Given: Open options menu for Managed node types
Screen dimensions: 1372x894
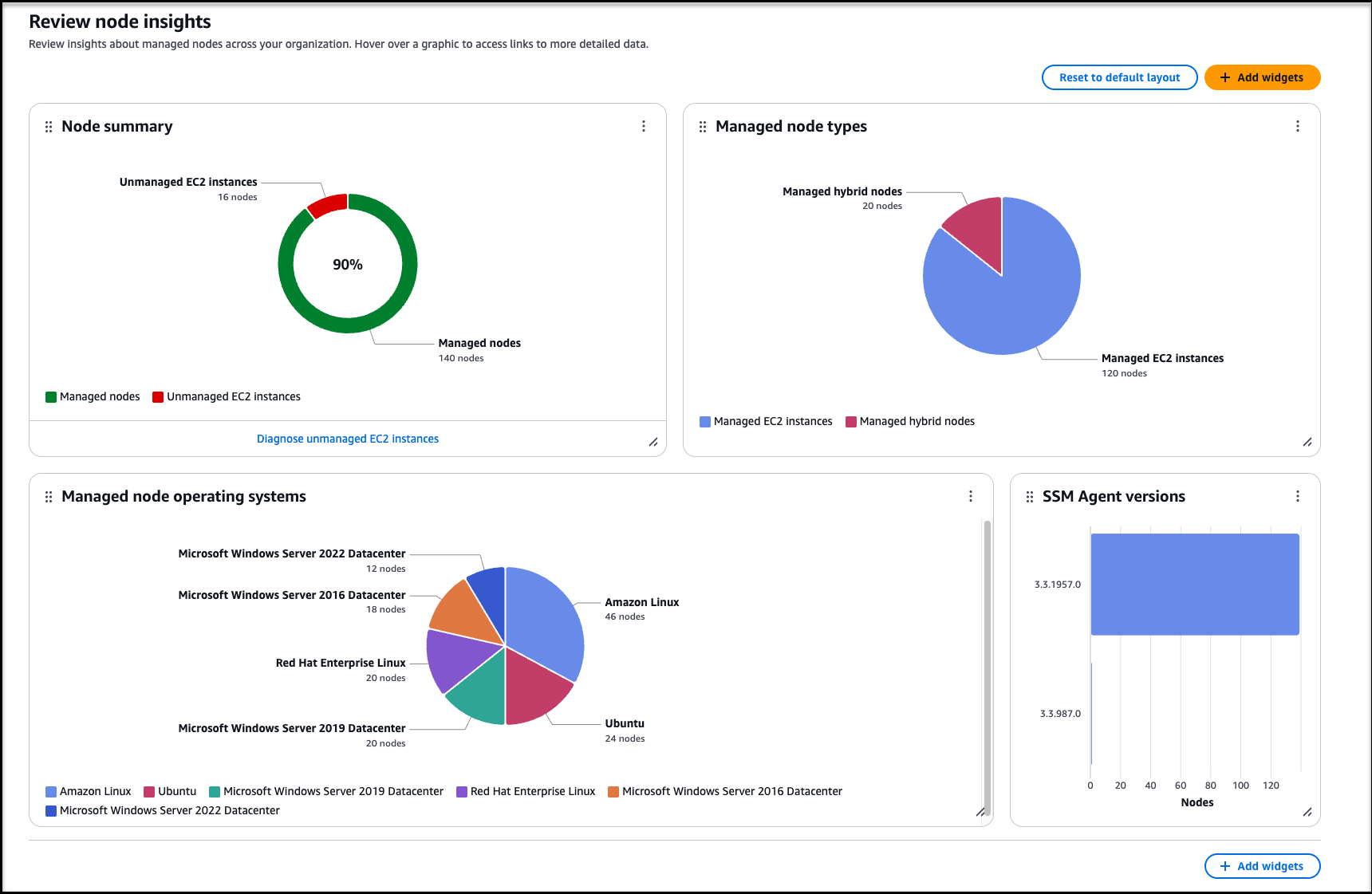Looking at the screenshot, I should pyautogui.click(x=1298, y=126).
